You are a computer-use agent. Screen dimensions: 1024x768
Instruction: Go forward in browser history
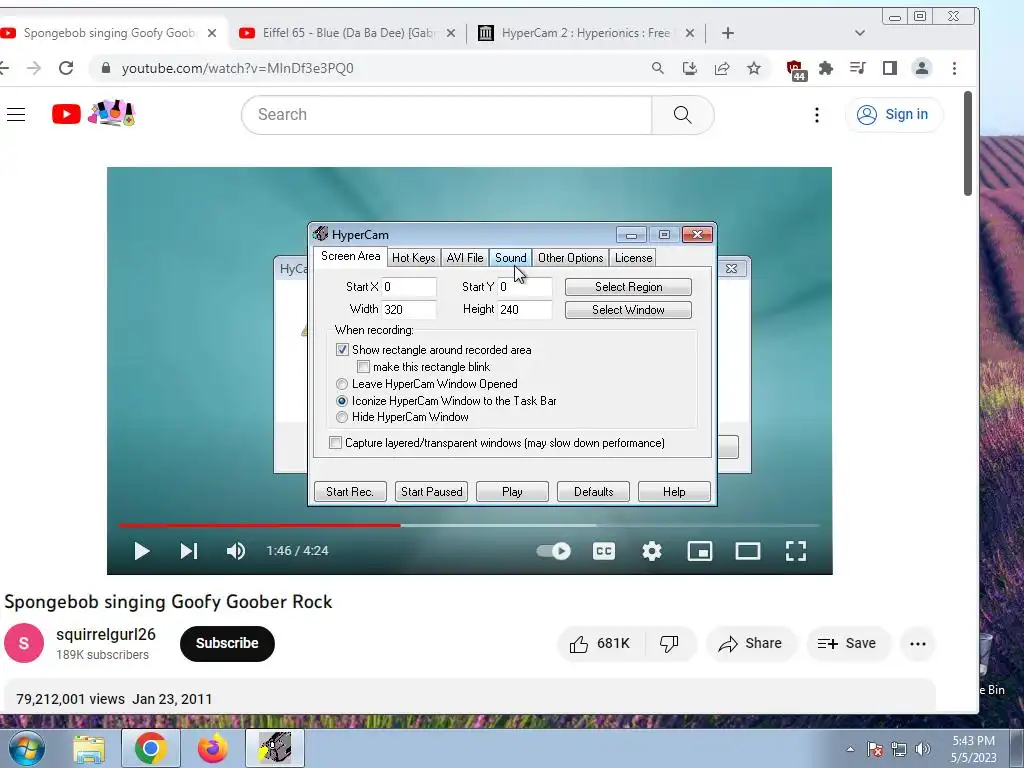(34, 68)
